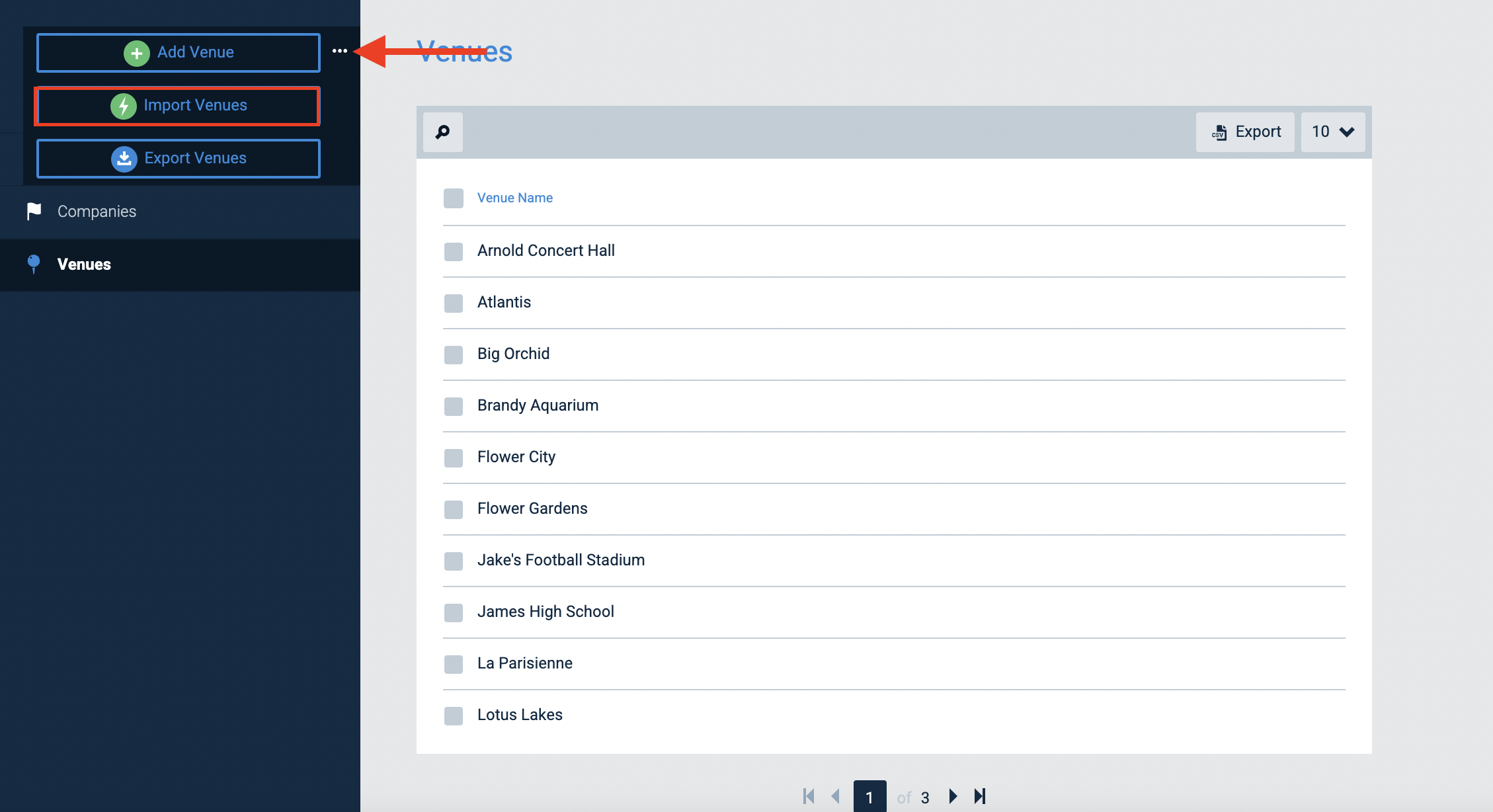This screenshot has height=812, width=1493.
Task: Open Import Venues option
Action: [x=178, y=106]
